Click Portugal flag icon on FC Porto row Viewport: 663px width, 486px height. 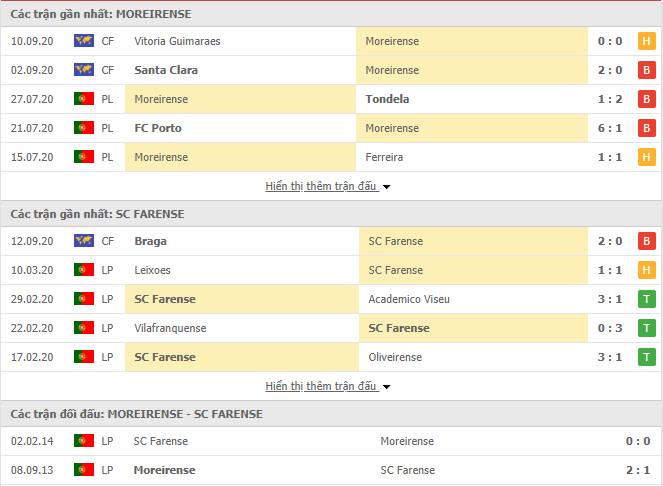pos(83,128)
